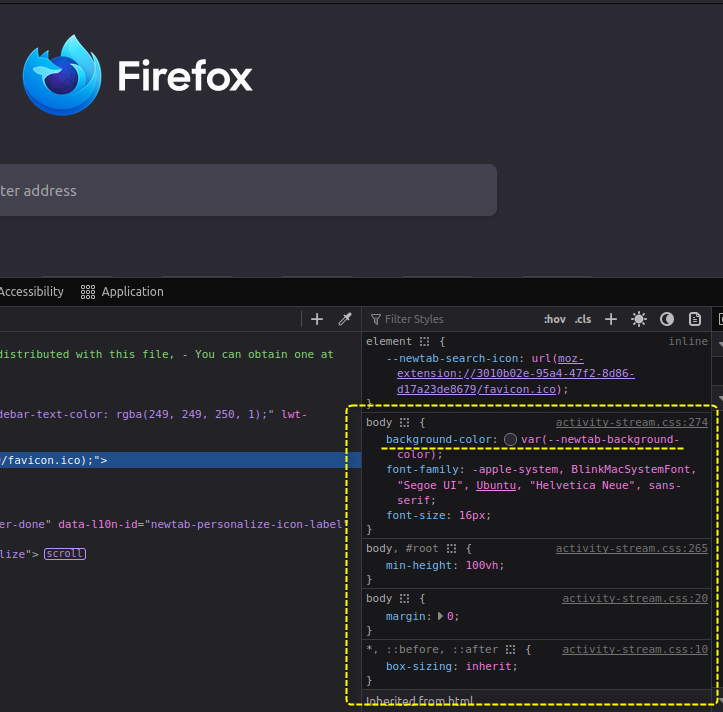The image size is (723, 712).
Task: Click selector highlighter icon beside body:274 rule
Action: [404, 423]
